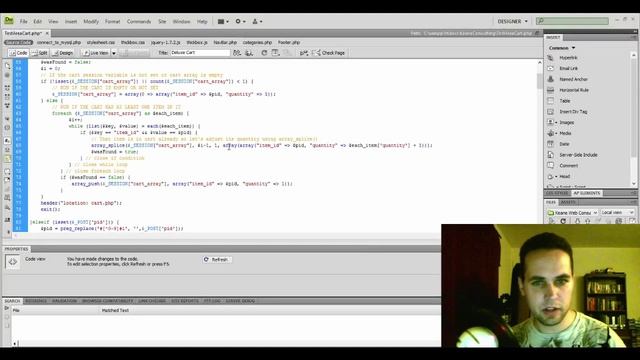Image resolution: width=640 pixels, height=360 pixels.
Task: Click the green Find play arrow icon
Action: [x=7, y=308]
